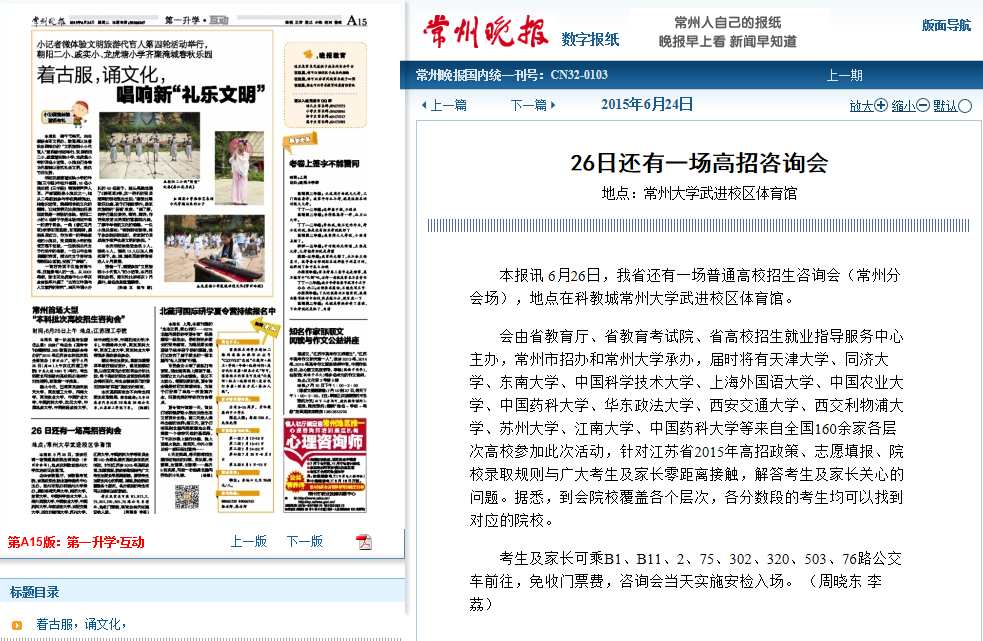Go to previous issue via 上一期
Image resolution: width=983 pixels, height=641 pixels.
pos(844,75)
